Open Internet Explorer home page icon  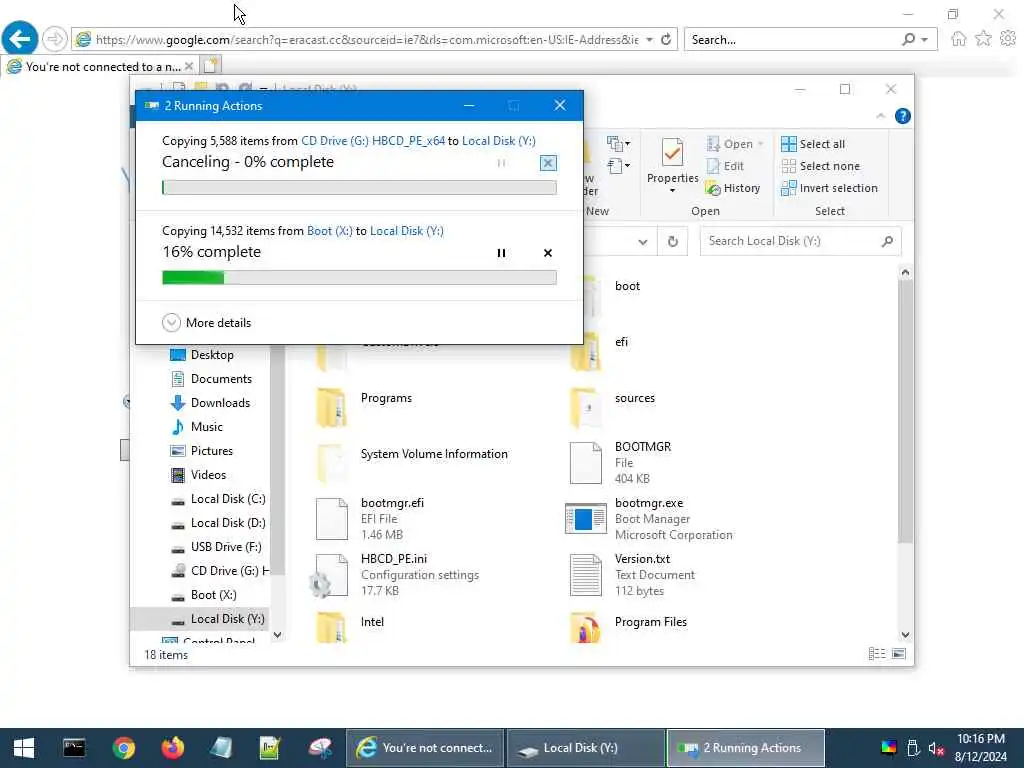(958, 39)
